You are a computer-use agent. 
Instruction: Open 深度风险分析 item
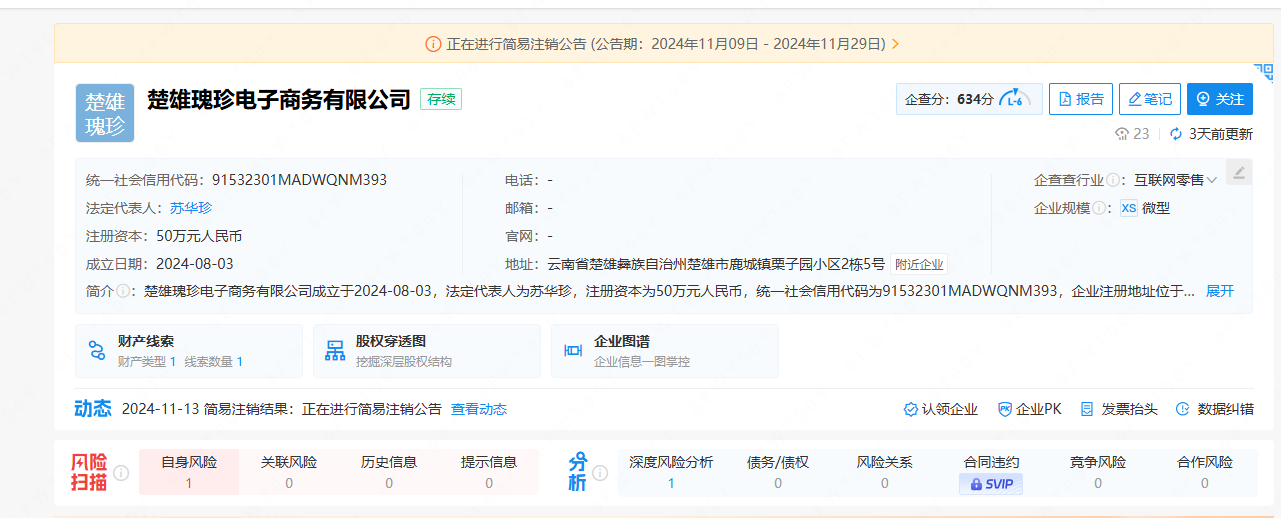pos(671,473)
